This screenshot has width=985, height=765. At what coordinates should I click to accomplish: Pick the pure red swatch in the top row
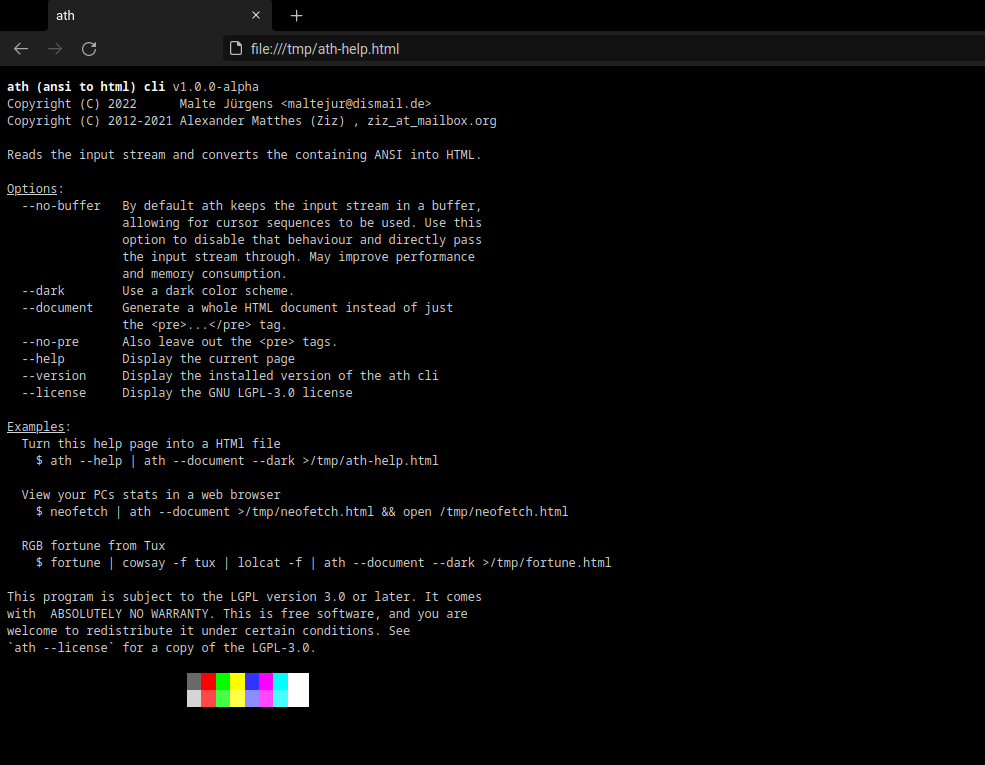tap(209, 681)
